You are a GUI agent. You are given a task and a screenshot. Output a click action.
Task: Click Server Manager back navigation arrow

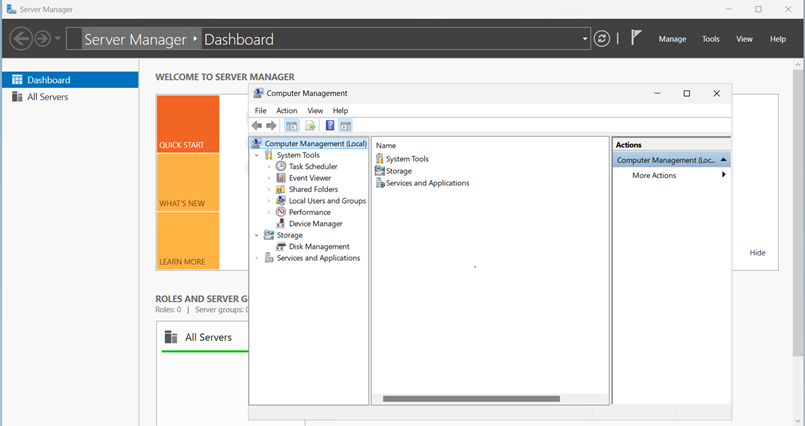tap(21, 39)
